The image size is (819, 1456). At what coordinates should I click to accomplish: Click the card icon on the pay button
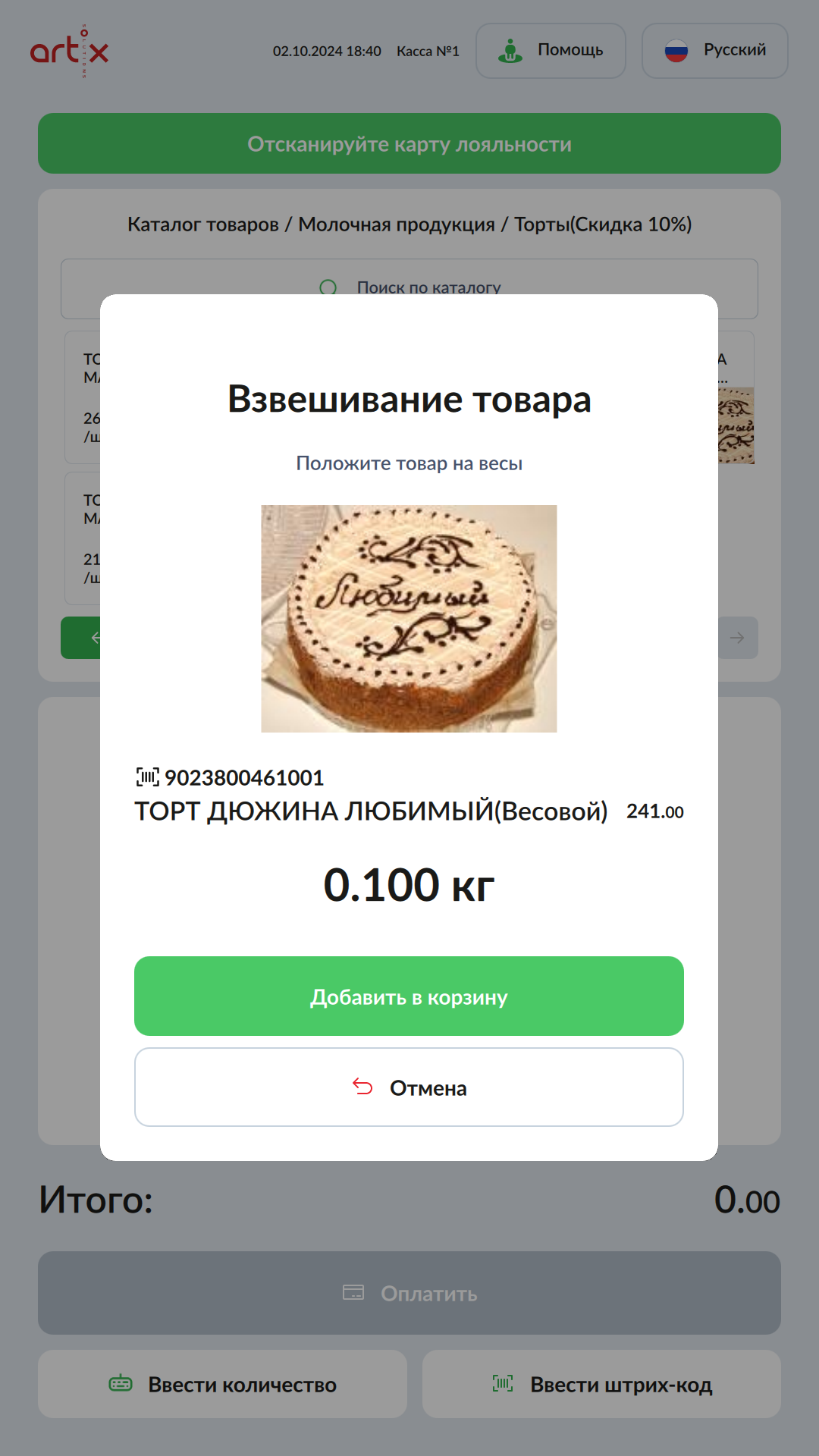(353, 1293)
